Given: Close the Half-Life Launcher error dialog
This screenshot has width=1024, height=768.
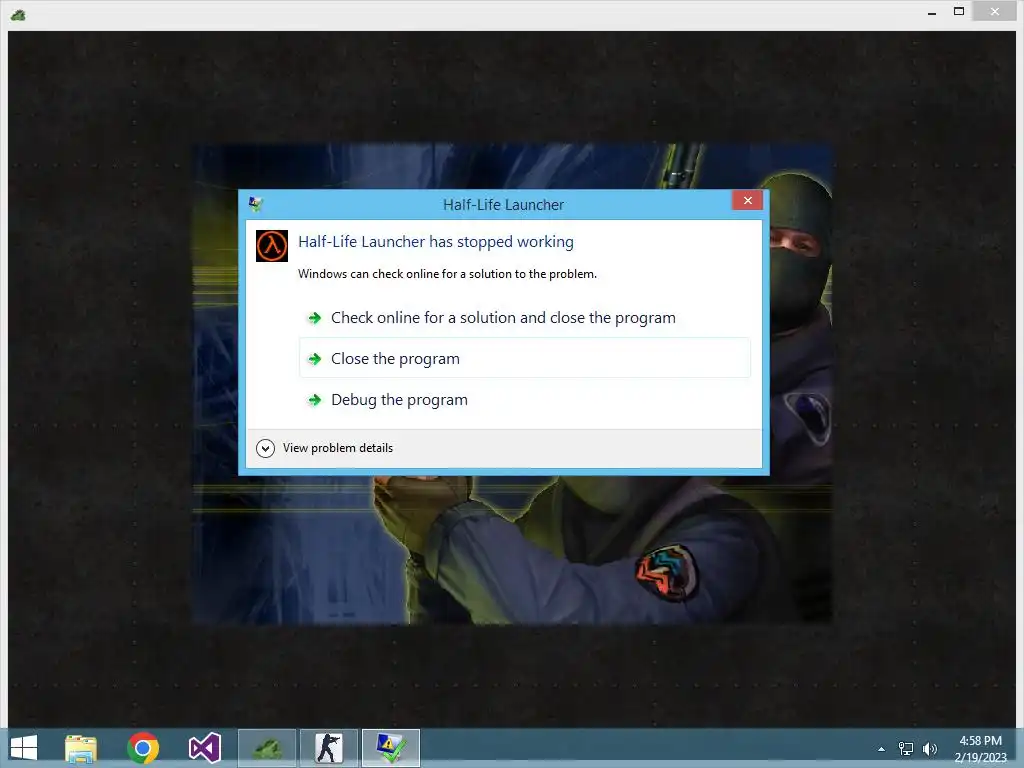Looking at the screenshot, I should pos(748,200).
